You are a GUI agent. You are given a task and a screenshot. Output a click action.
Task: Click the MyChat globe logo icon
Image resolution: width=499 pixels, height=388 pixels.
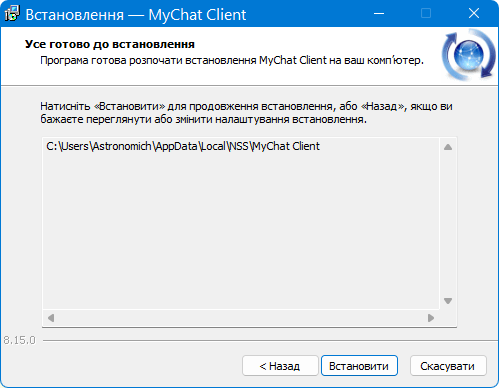pos(469,55)
